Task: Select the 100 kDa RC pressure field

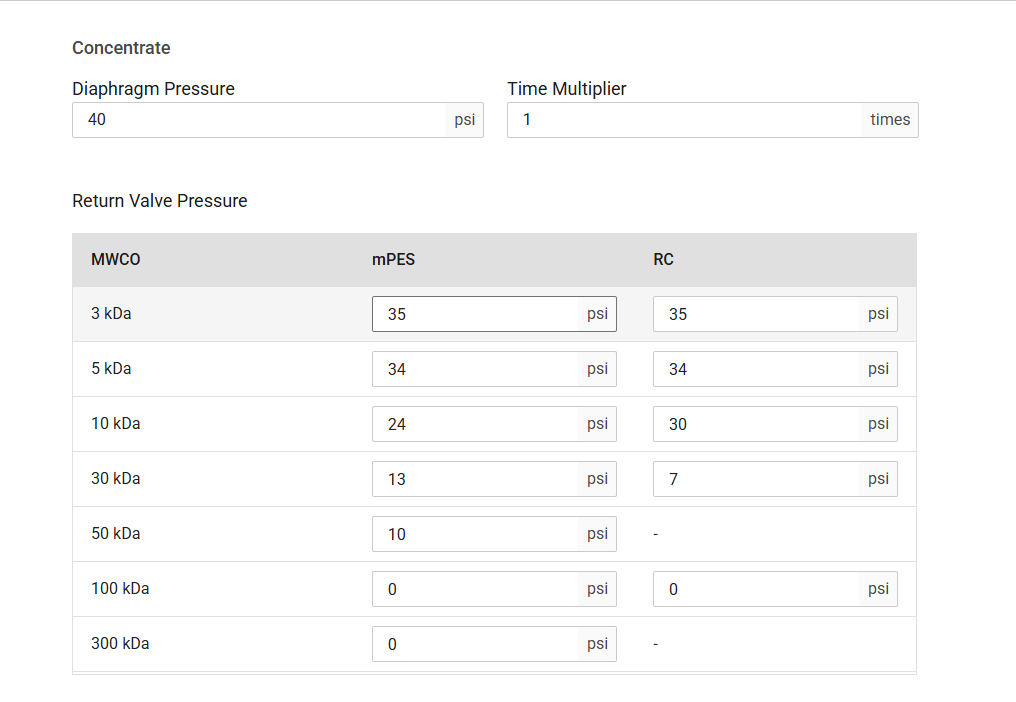Action: [x=755, y=589]
